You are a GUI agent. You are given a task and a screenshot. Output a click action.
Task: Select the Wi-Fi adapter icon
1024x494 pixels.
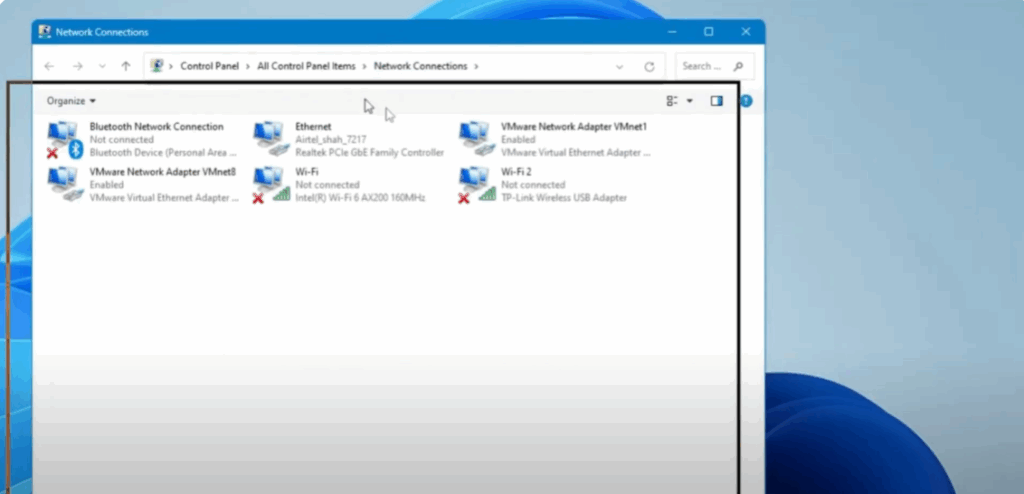click(271, 184)
